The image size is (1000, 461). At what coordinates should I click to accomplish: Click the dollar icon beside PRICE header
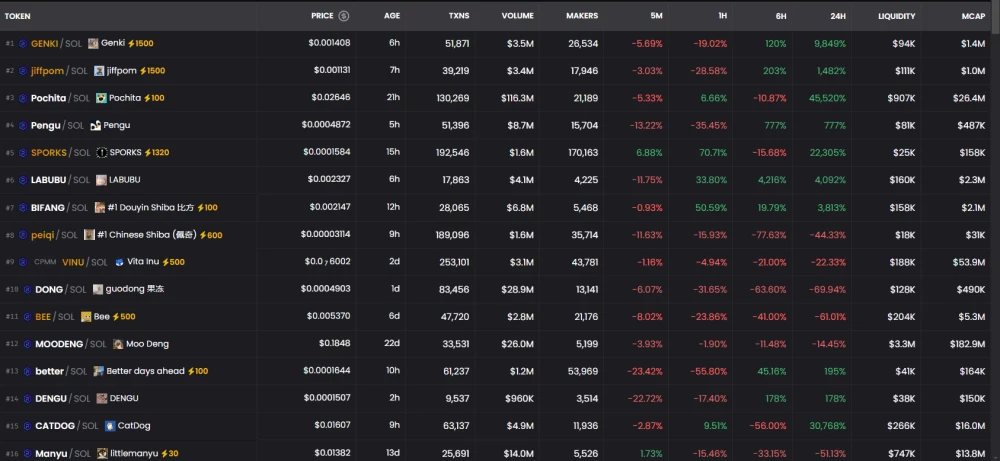click(x=344, y=16)
